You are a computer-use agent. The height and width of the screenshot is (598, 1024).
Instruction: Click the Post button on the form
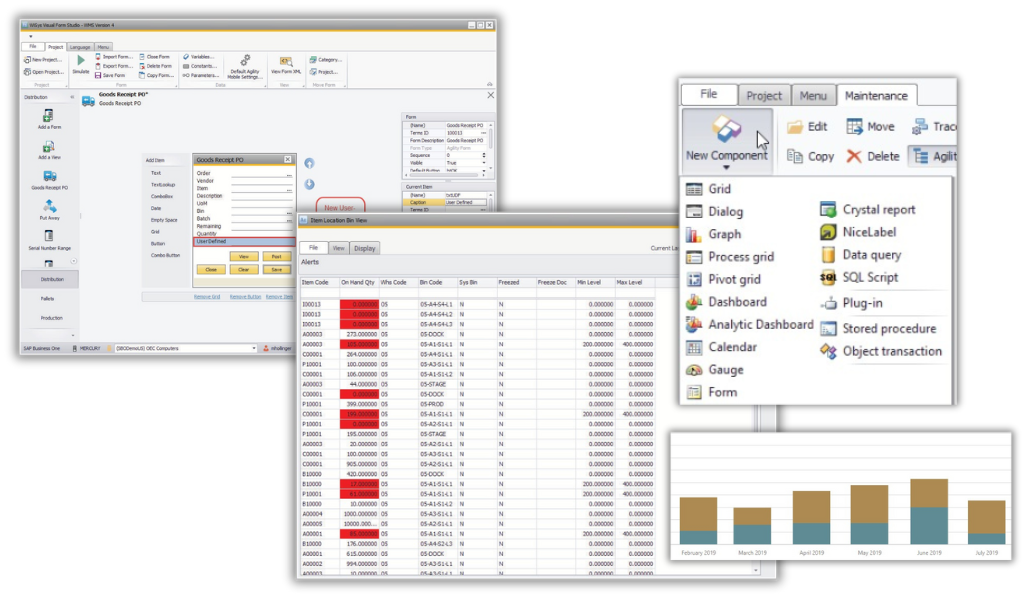275,257
